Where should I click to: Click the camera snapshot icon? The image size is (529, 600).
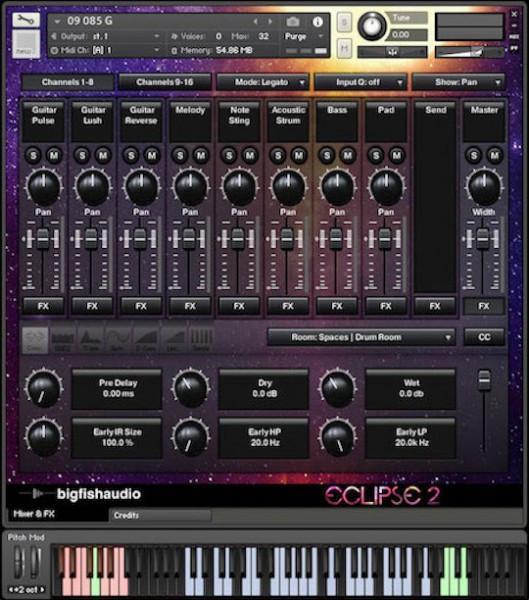click(x=293, y=22)
